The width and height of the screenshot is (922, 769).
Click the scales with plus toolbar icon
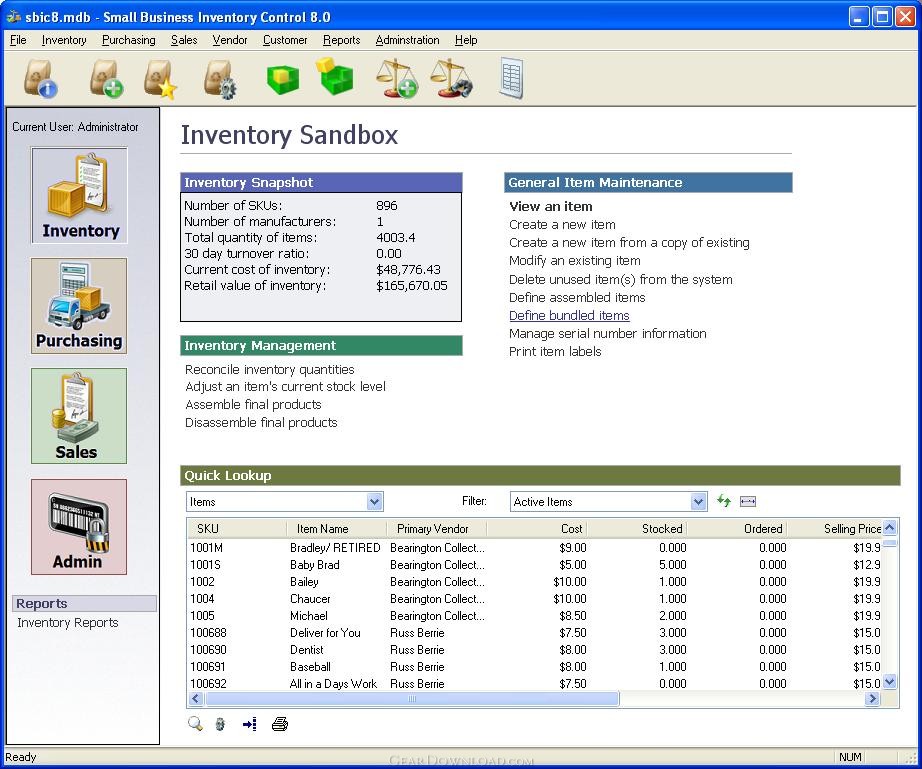(x=397, y=78)
